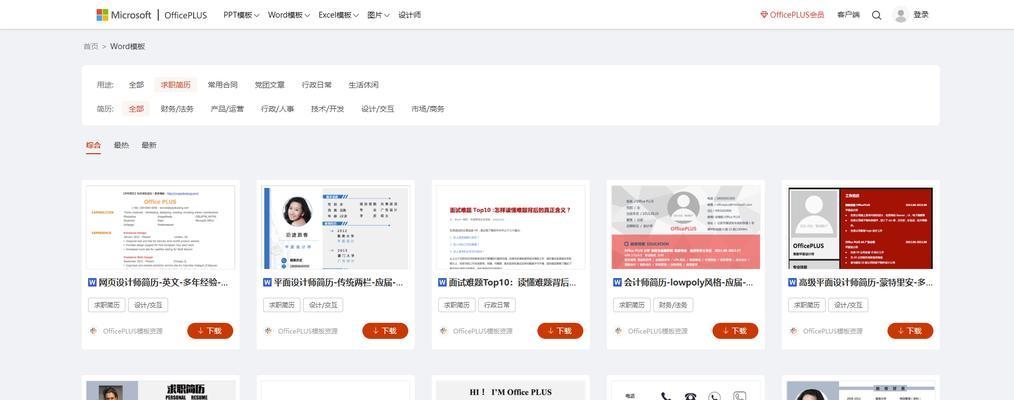Click 行政日常 tag on 面试难题 card
This screenshot has height=400, width=1014.
coord(497,305)
